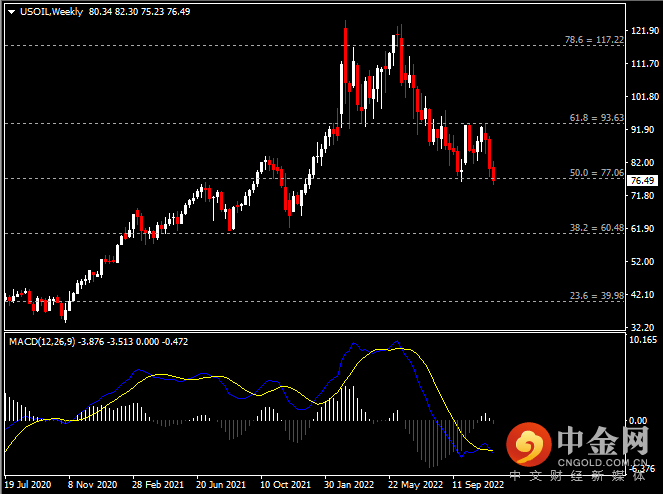Select the 78.6 = 117.22 Fibonacci label
Image resolution: width=663 pixels, height=494 pixels.
[x=596, y=40]
